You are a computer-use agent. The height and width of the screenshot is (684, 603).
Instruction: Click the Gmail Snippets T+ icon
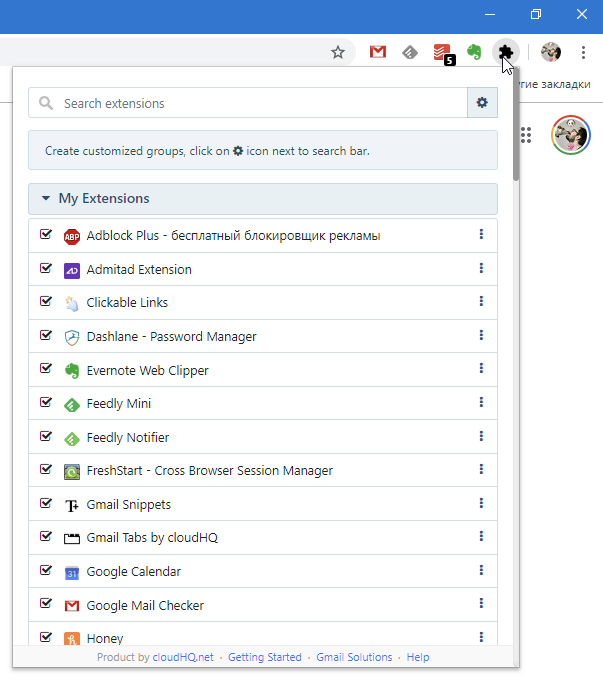click(72, 505)
